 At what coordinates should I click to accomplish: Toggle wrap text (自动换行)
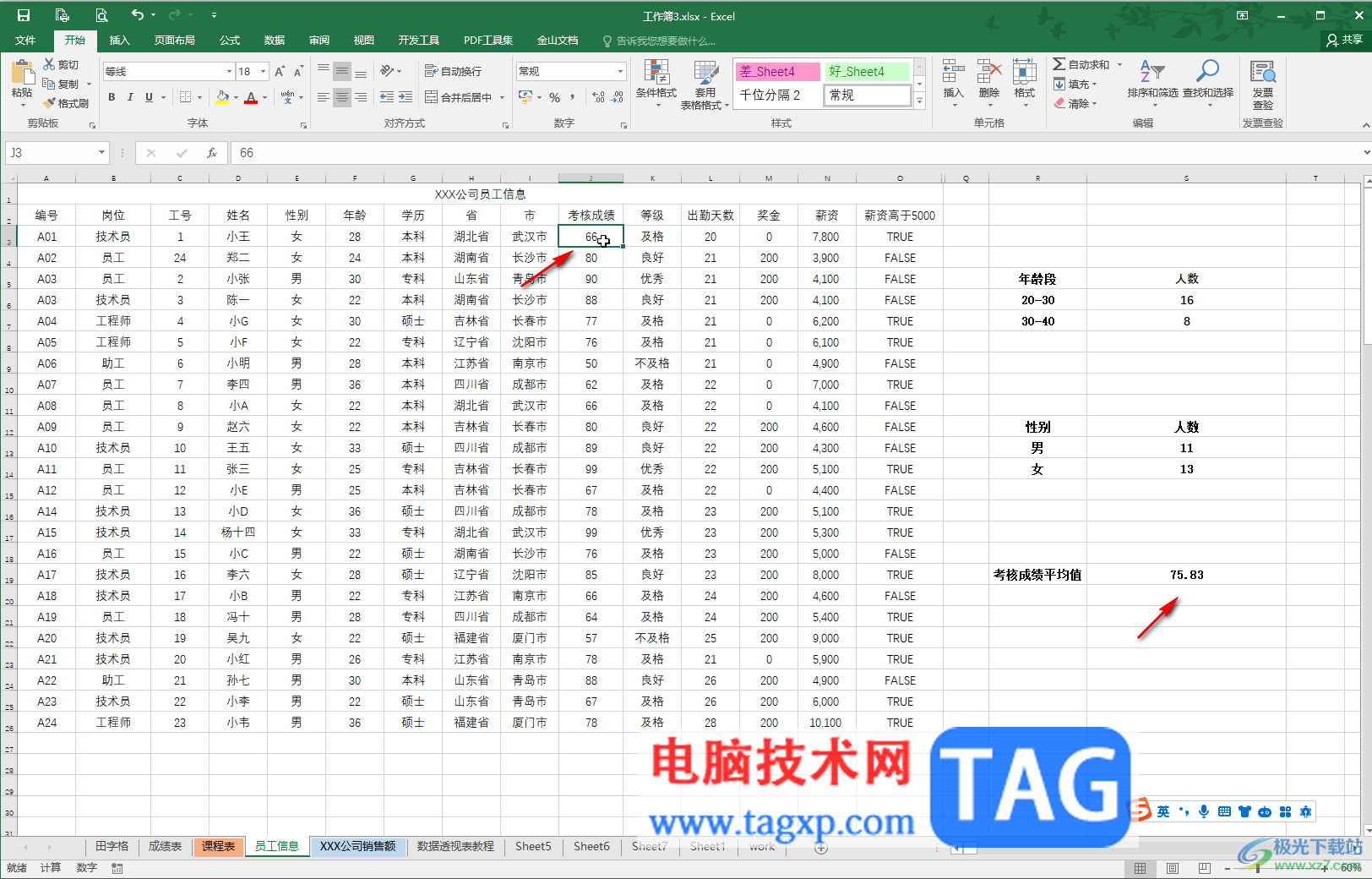(453, 71)
